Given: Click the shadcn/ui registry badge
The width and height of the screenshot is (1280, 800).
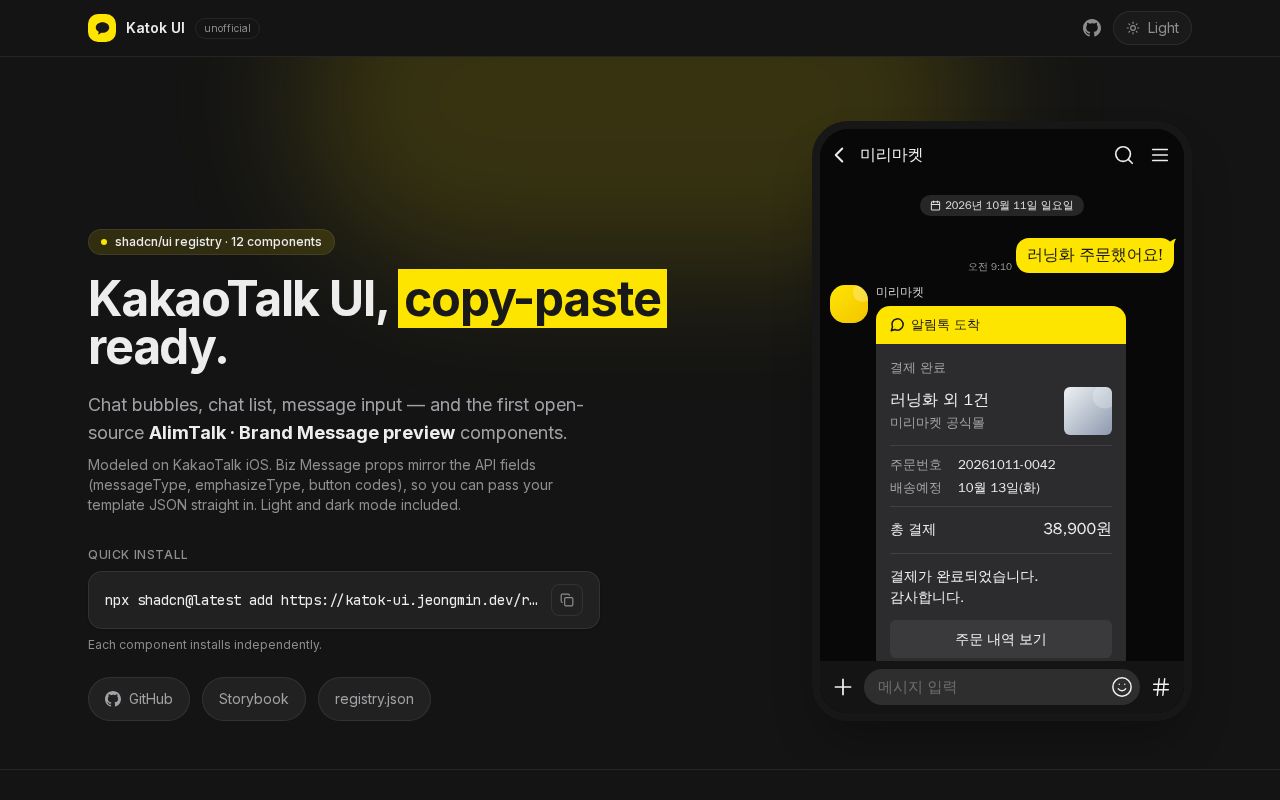Looking at the screenshot, I should [211, 242].
